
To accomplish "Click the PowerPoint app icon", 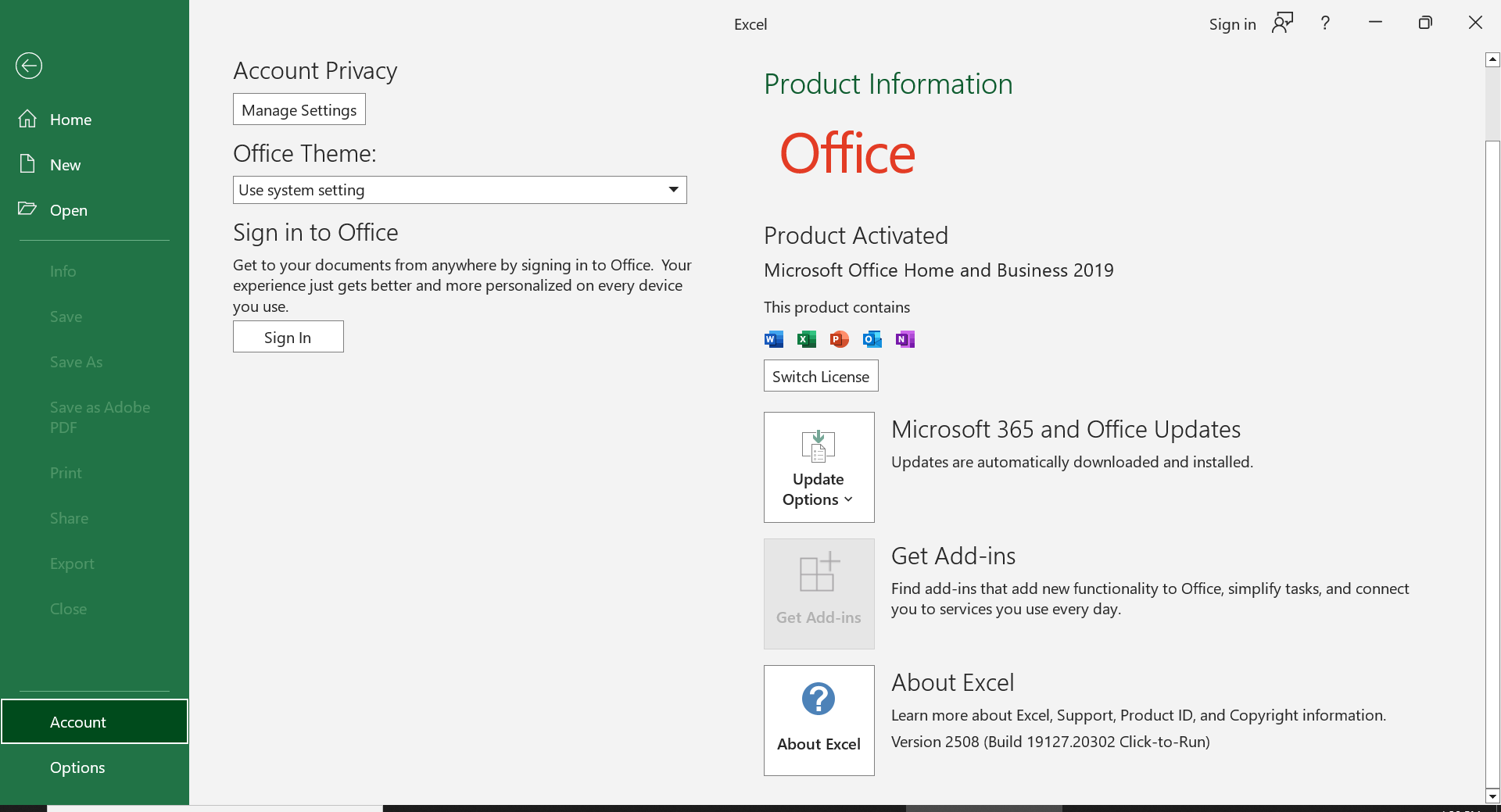I will 840,339.
